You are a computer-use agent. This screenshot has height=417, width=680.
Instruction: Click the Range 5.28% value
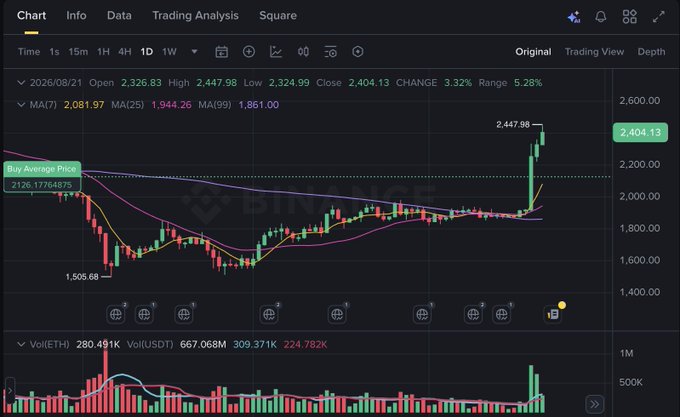tap(528, 82)
